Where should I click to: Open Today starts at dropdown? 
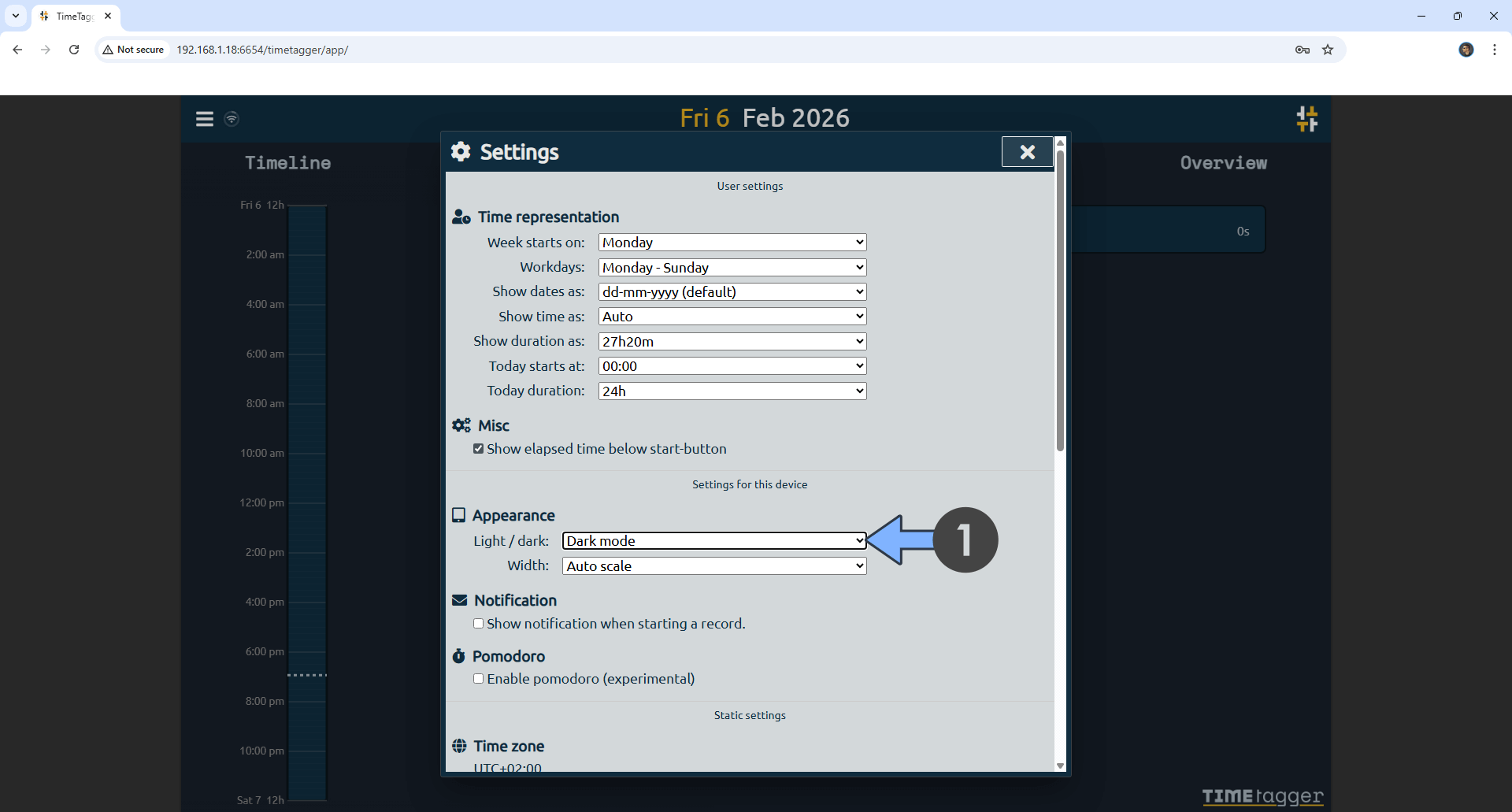(732, 366)
